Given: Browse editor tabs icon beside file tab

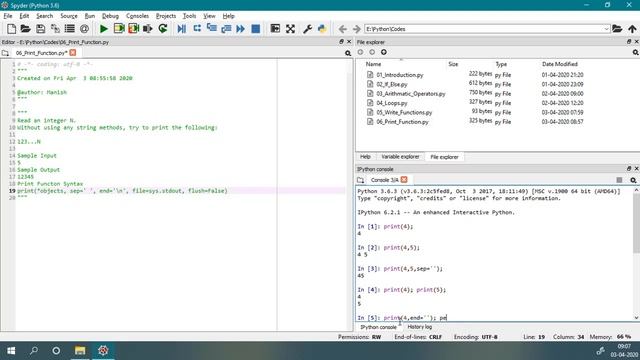Looking at the screenshot, I should pyautogui.click(x=5, y=53).
